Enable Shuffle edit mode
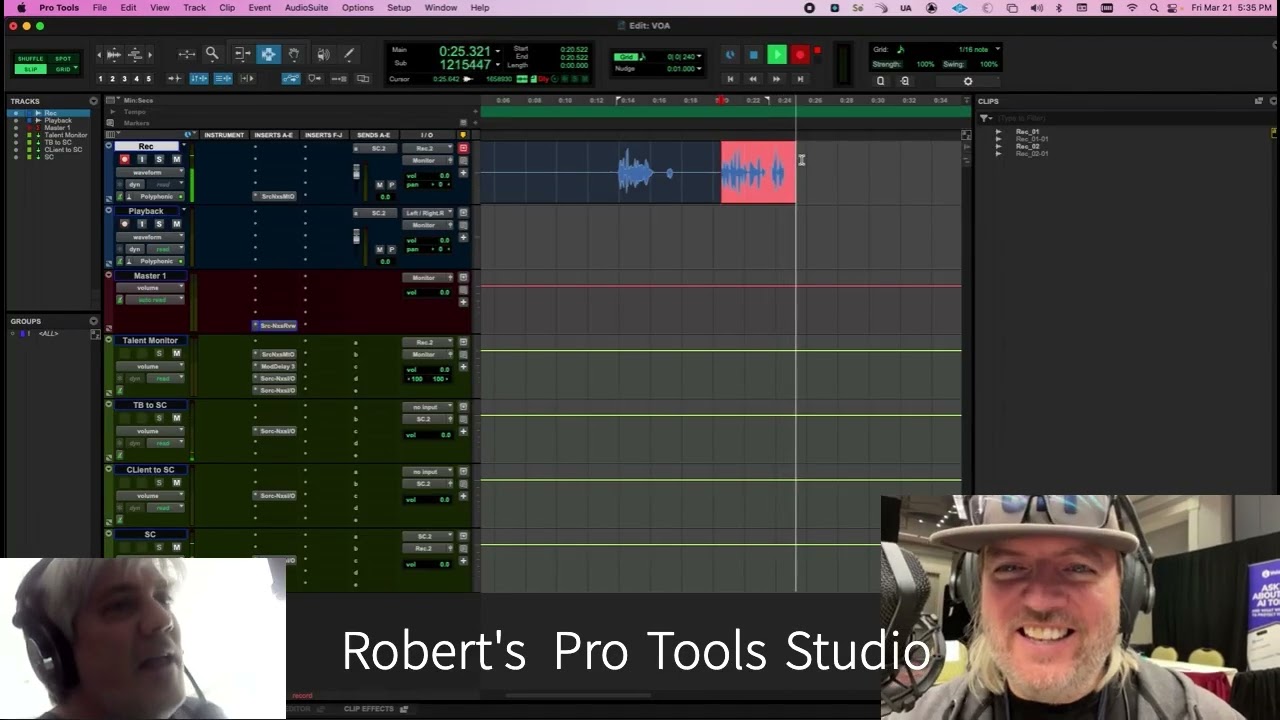The height and width of the screenshot is (720, 1280). [x=32, y=59]
